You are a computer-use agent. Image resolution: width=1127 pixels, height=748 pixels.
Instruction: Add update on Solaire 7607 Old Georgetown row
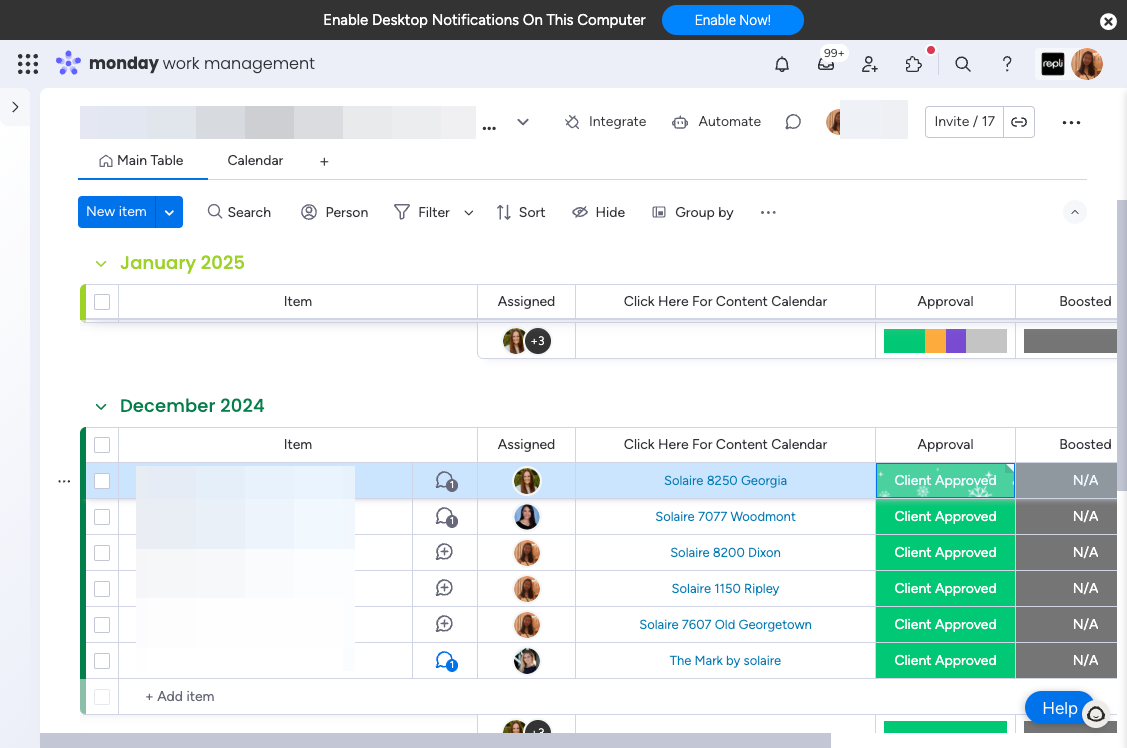pos(444,624)
